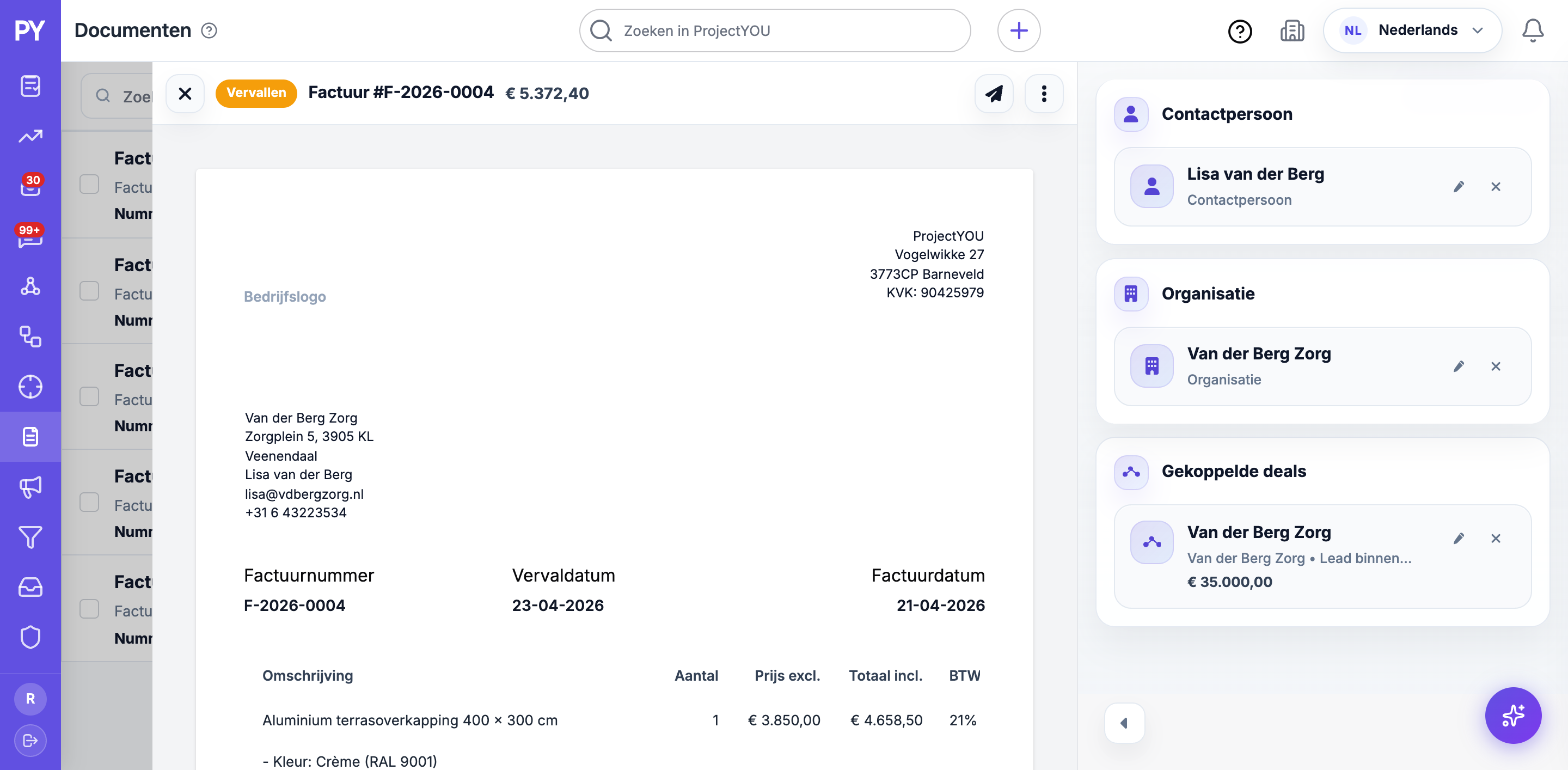
Task: Open the linked deal worth € 35.000,00
Action: pyautogui.click(x=1321, y=557)
